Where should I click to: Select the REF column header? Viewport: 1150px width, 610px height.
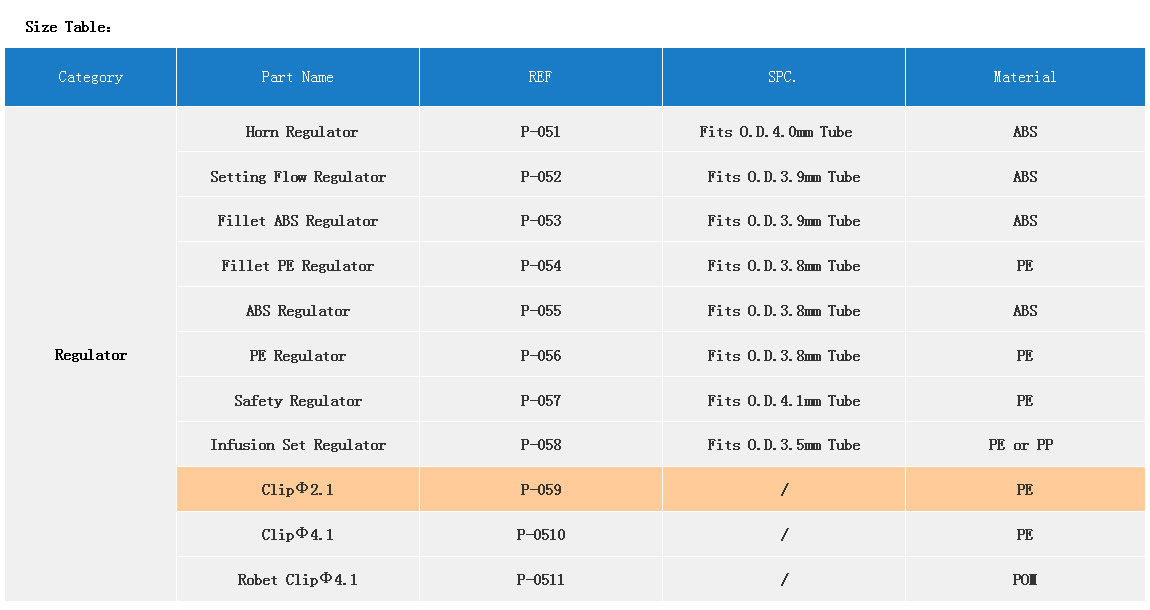540,77
